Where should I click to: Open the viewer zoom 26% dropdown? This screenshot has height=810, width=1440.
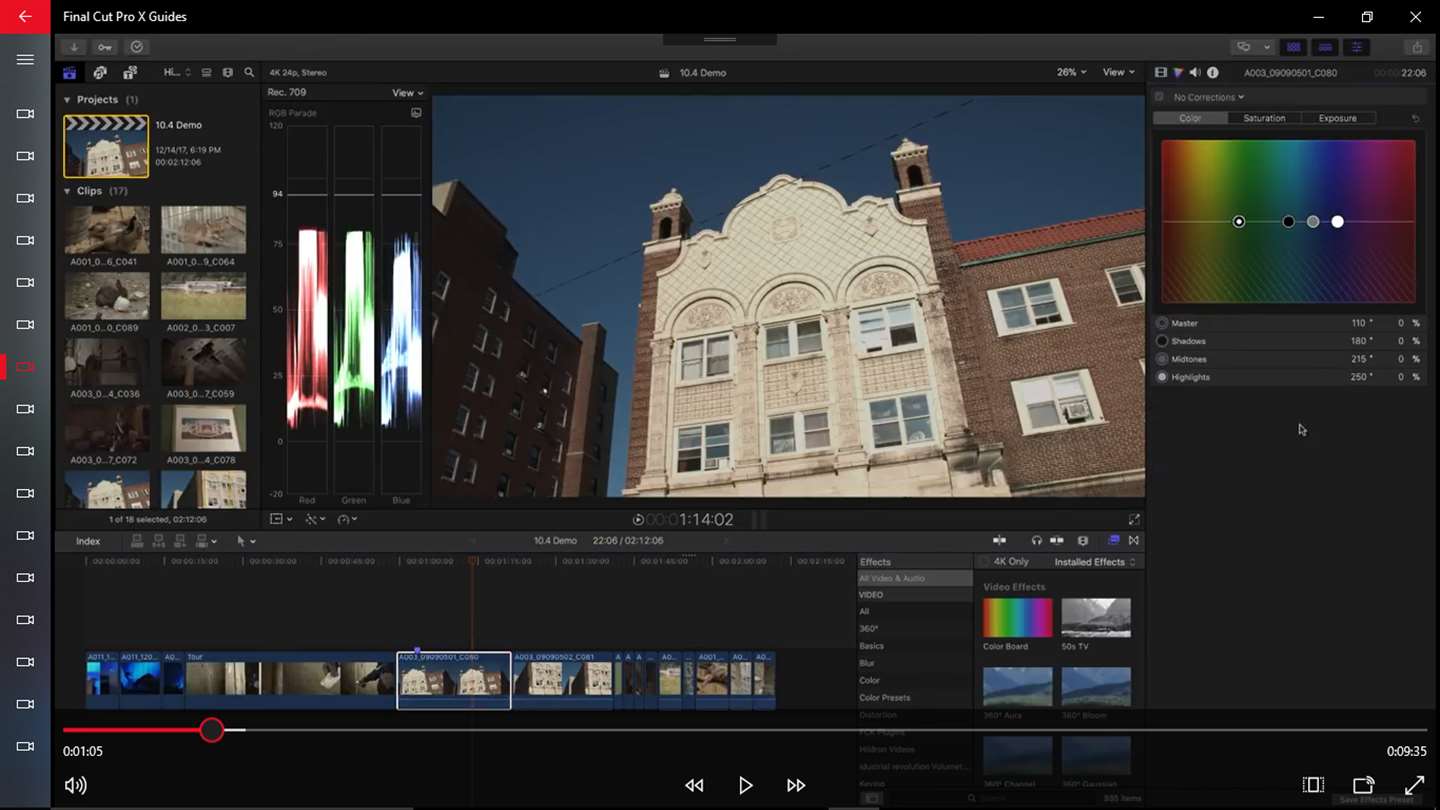pyautogui.click(x=1071, y=73)
